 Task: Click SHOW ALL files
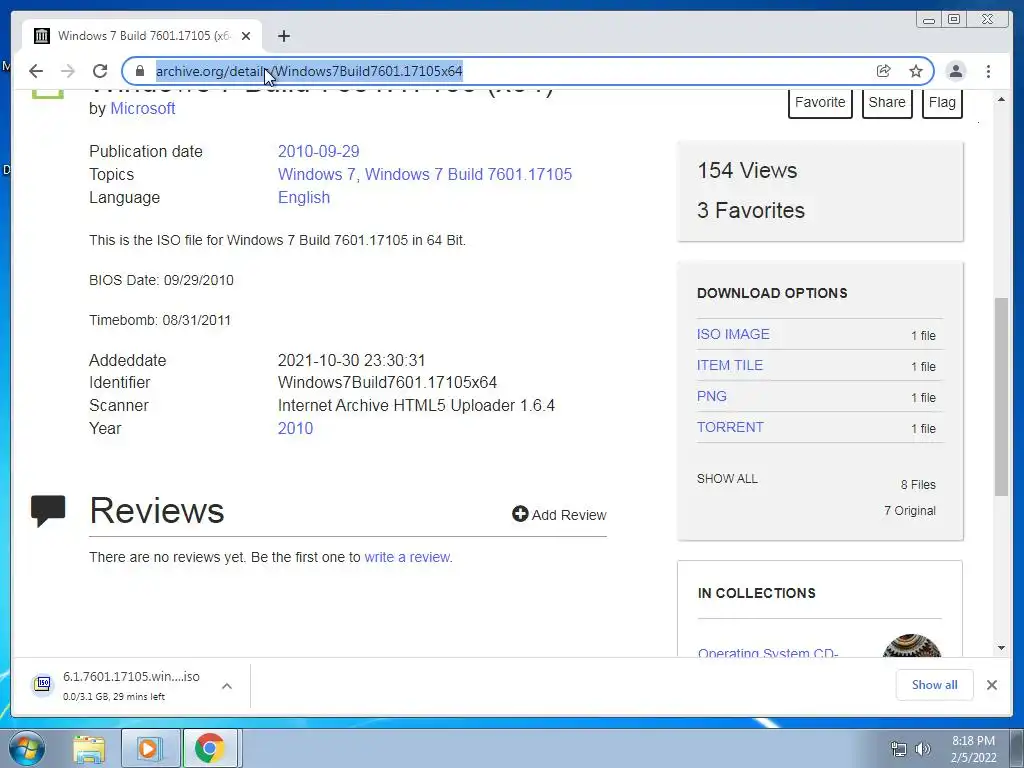(x=727, y=479)
